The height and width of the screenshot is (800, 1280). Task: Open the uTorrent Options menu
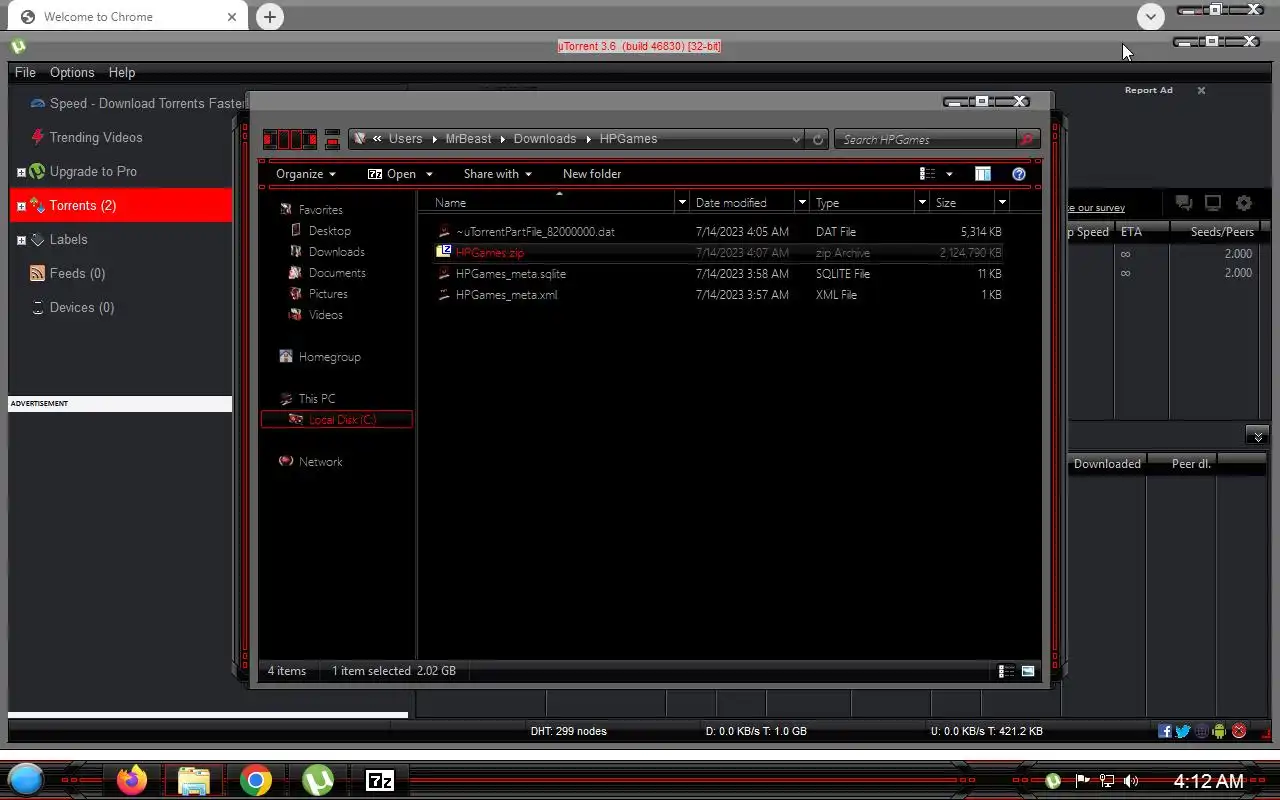[72, 72]
